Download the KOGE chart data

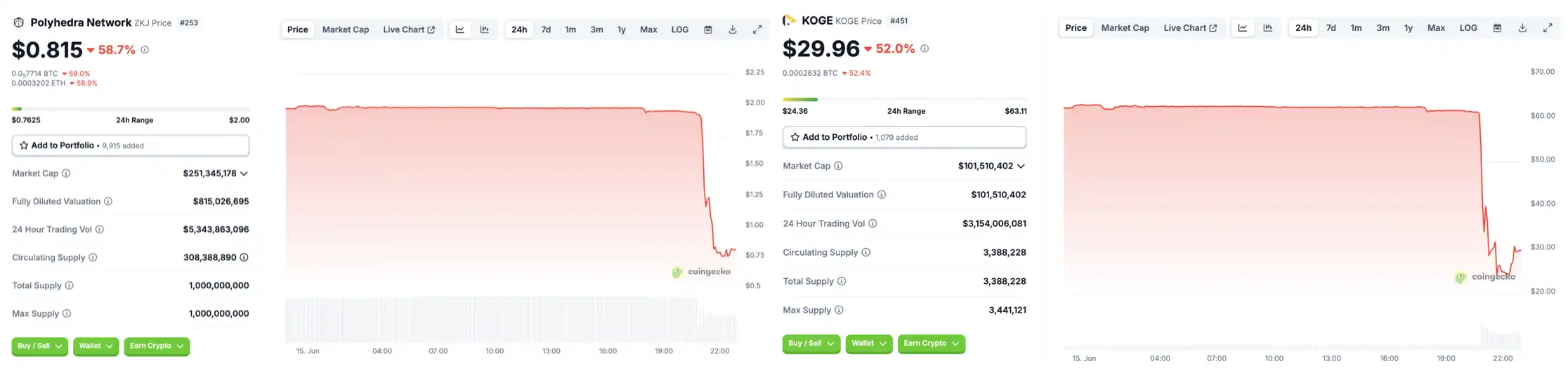pos(1522,28)
